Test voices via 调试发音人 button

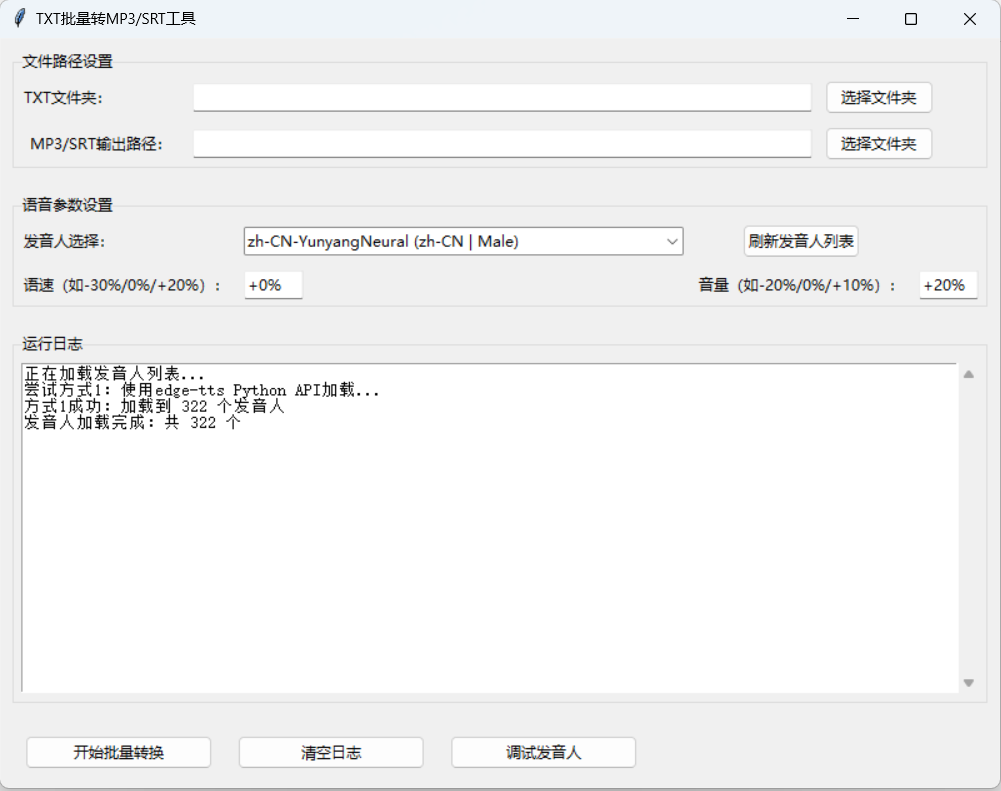[x=543, y=752]
